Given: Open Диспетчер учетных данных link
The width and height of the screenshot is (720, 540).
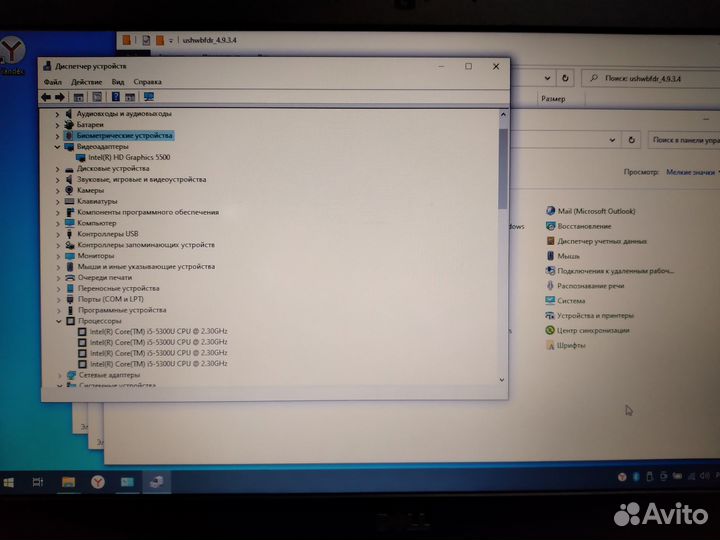Looking at the screenshot, I should pos(602,241).
